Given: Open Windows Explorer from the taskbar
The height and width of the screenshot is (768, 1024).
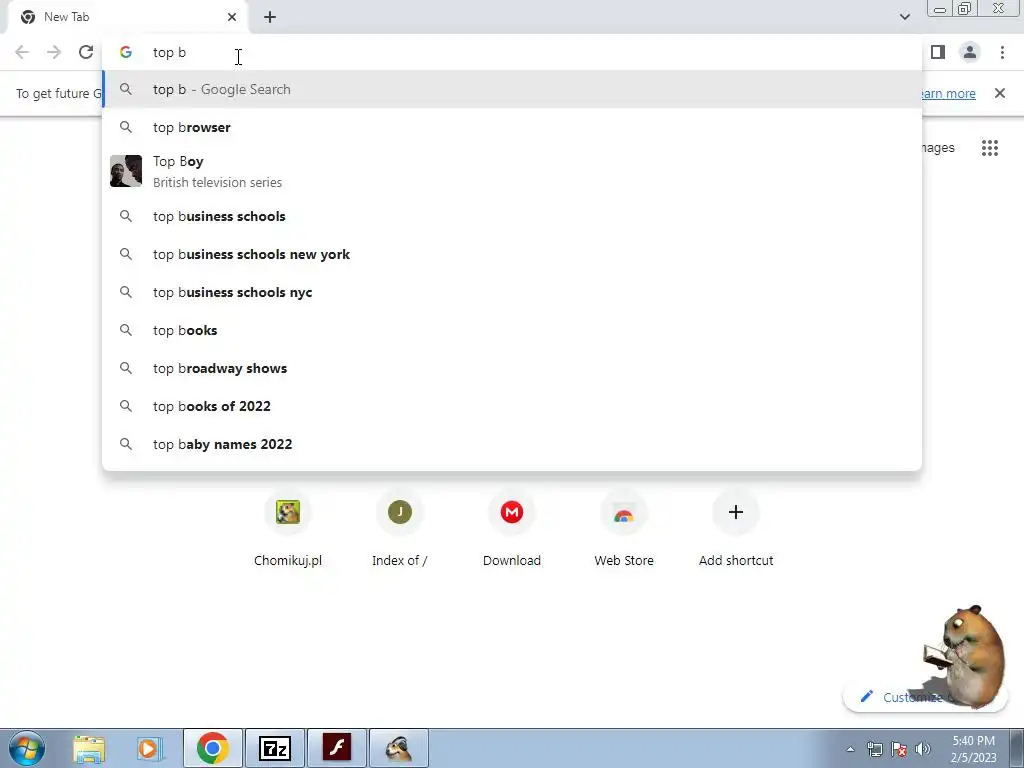Looking at the screenshot, I should (89, 748).
